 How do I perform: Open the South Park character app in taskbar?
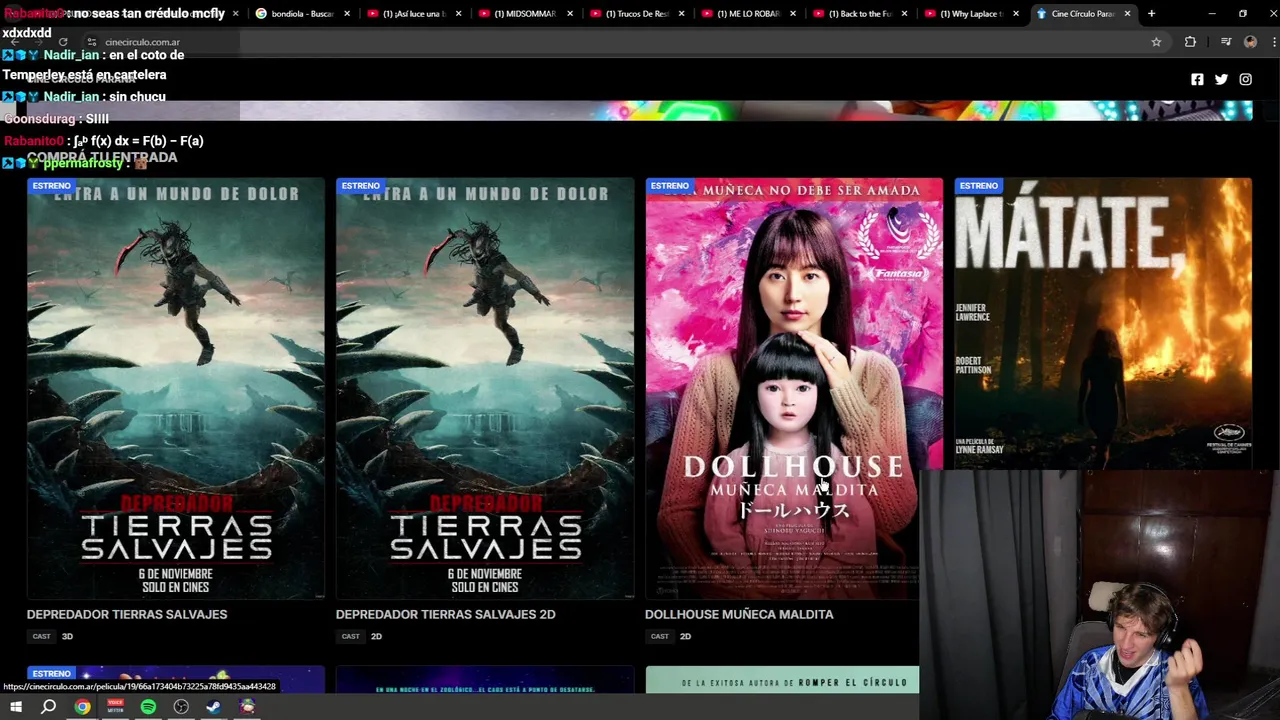(247, 707)
